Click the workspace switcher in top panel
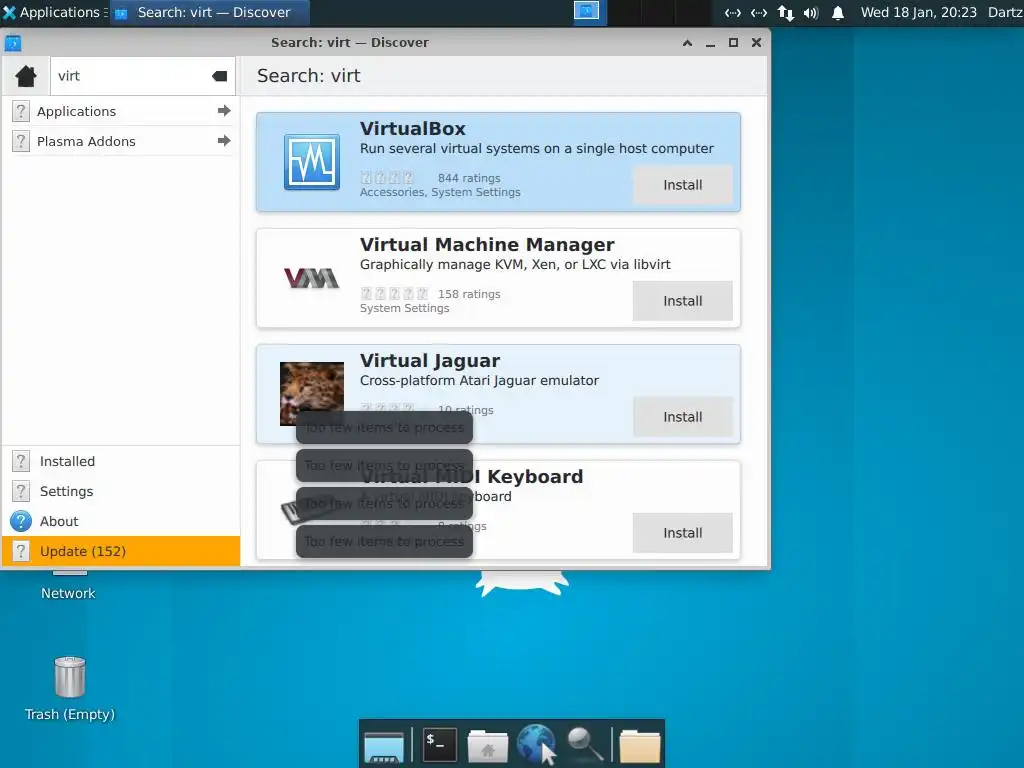Image resolution: width=1024 pixels, height=768 pixels. point(643,12)
